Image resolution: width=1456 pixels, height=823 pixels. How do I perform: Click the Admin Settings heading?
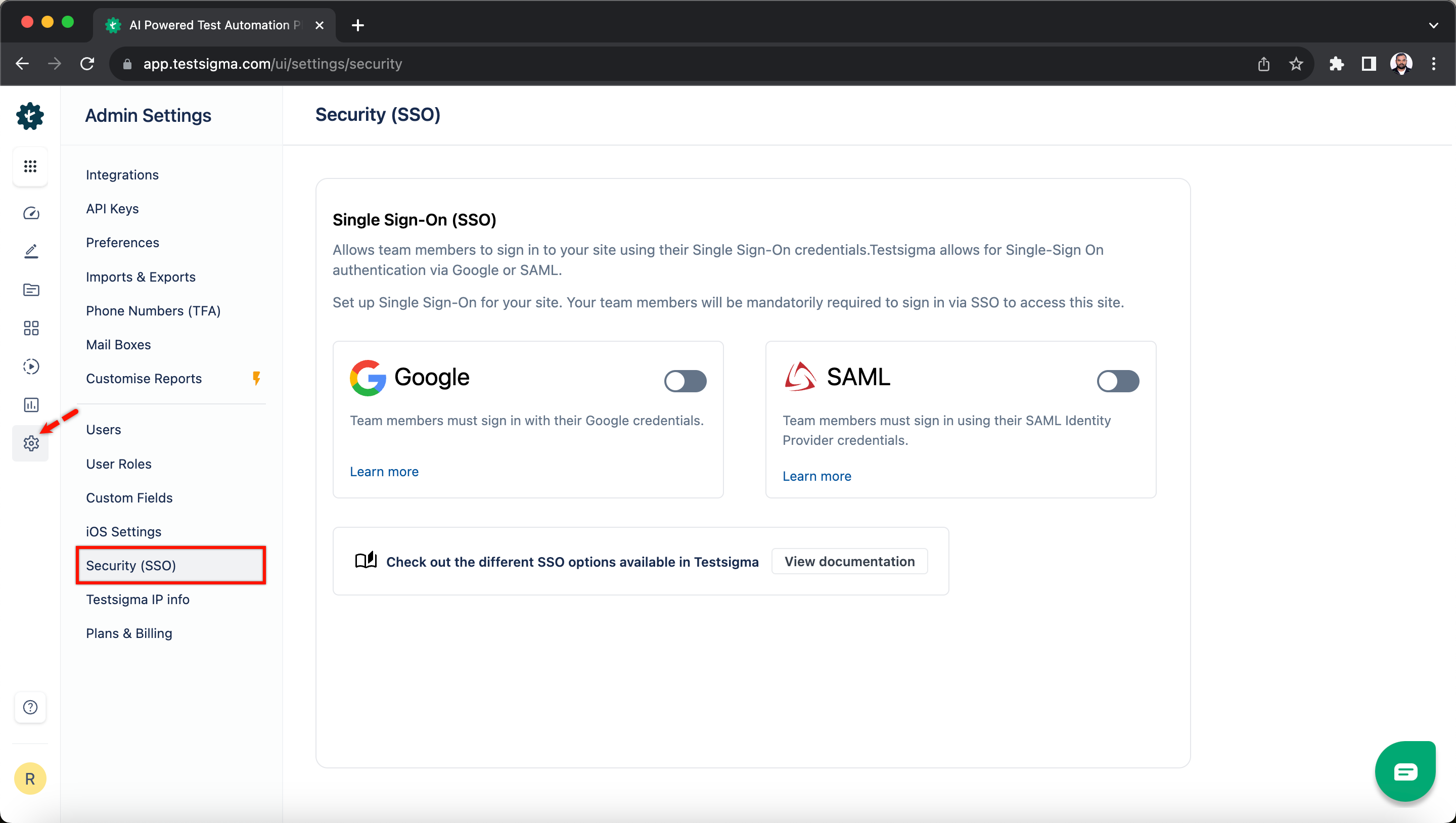coord(148,115)
